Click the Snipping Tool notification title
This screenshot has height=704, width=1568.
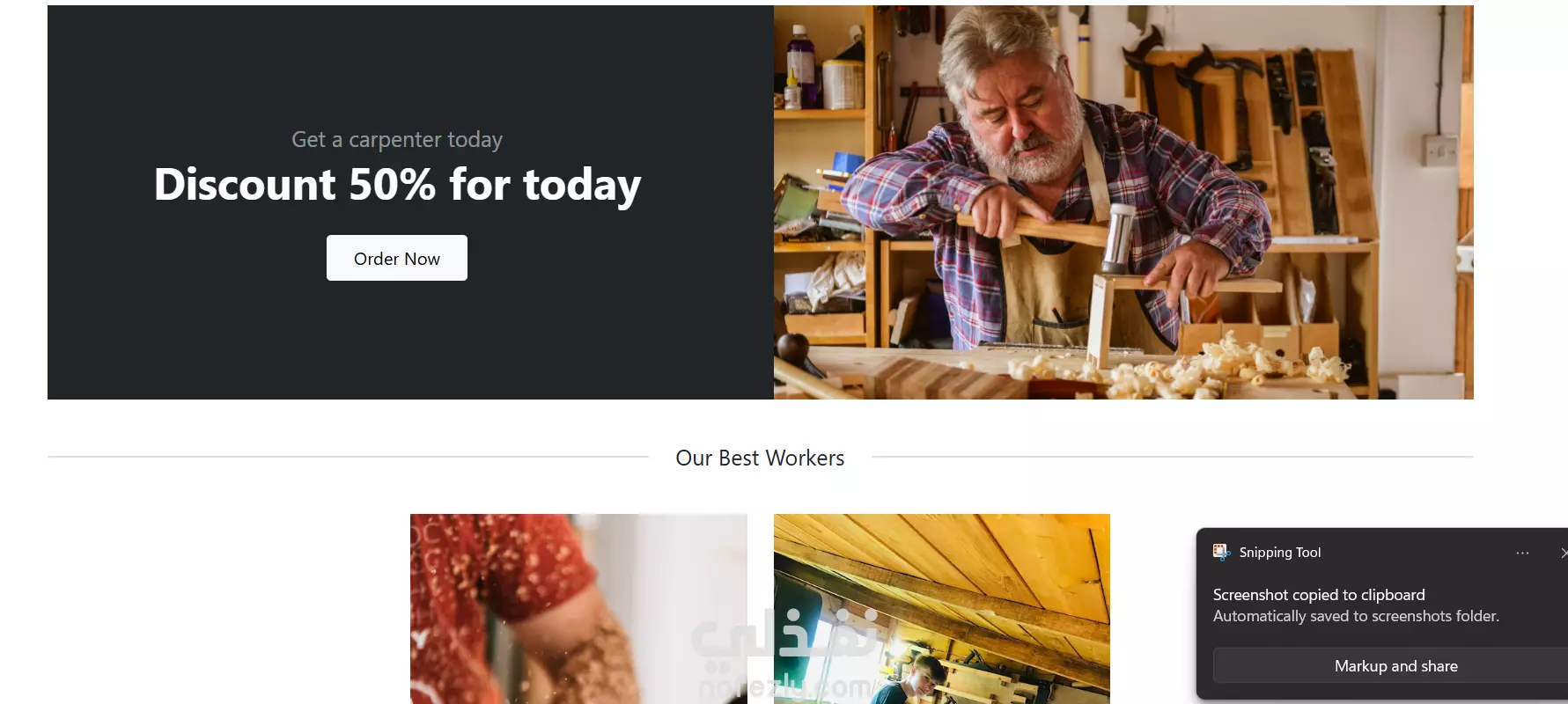pos(1280,553)
